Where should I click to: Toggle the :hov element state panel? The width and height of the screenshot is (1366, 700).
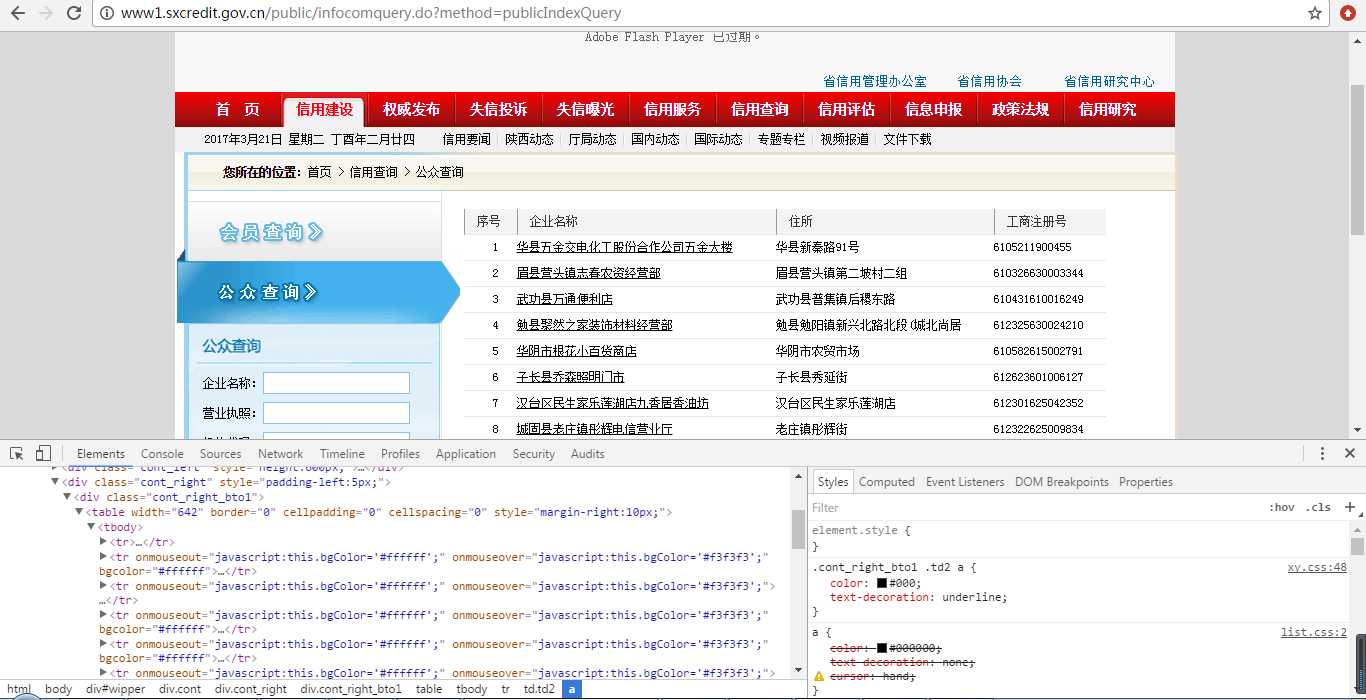click(1281, 507)
